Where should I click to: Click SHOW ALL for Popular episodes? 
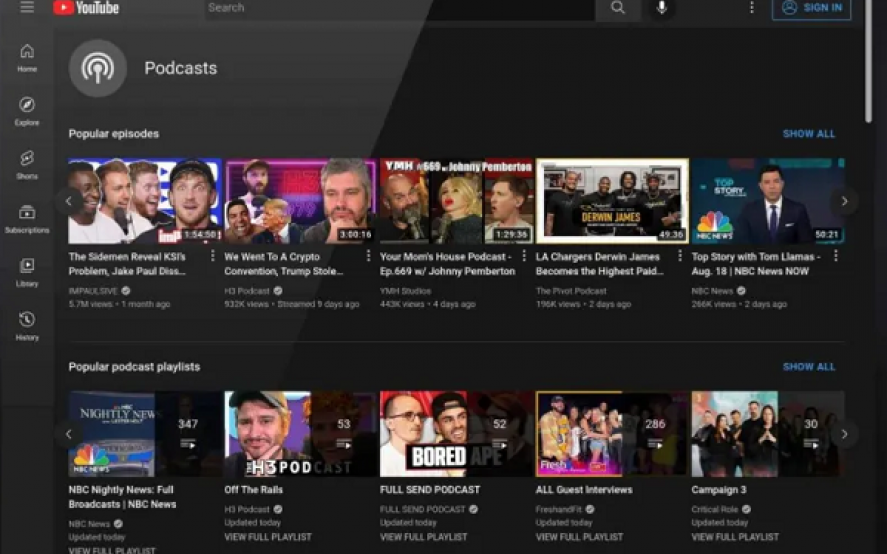click(808, 134)
